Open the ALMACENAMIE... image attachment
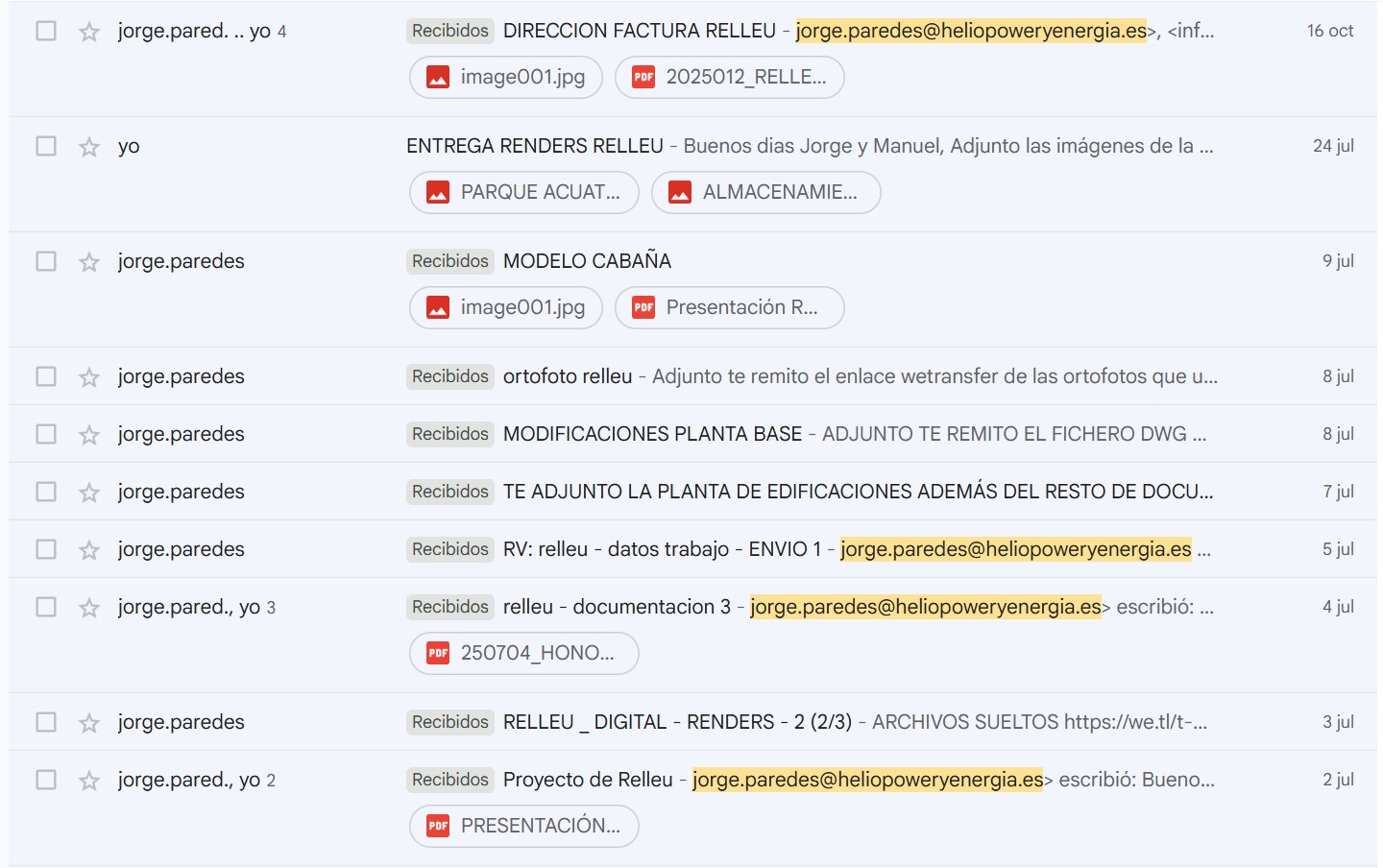This screenshot has width=1383, height=868. [765, 192]
